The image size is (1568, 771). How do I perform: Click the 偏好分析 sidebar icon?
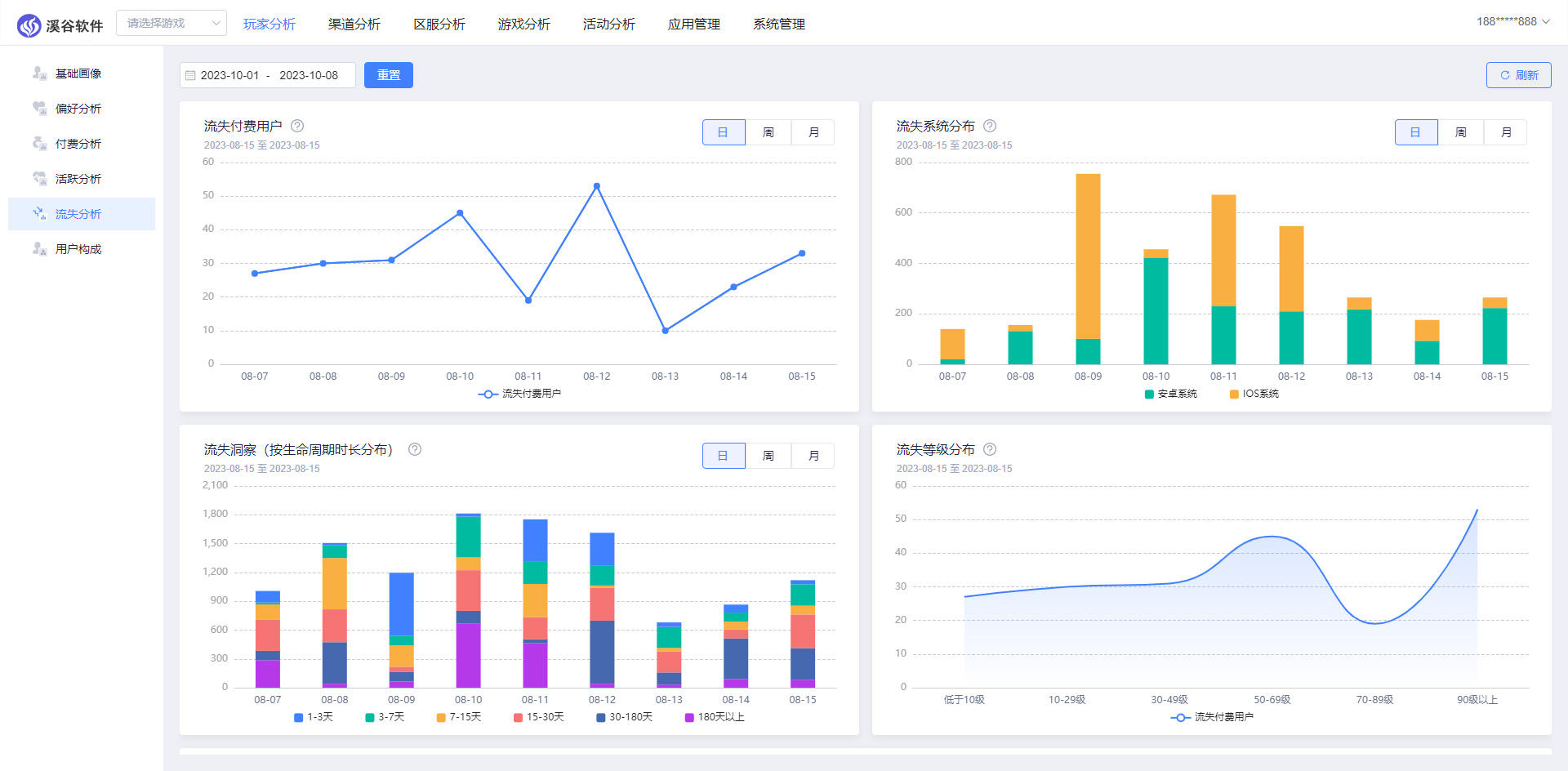tap(39, 109)
